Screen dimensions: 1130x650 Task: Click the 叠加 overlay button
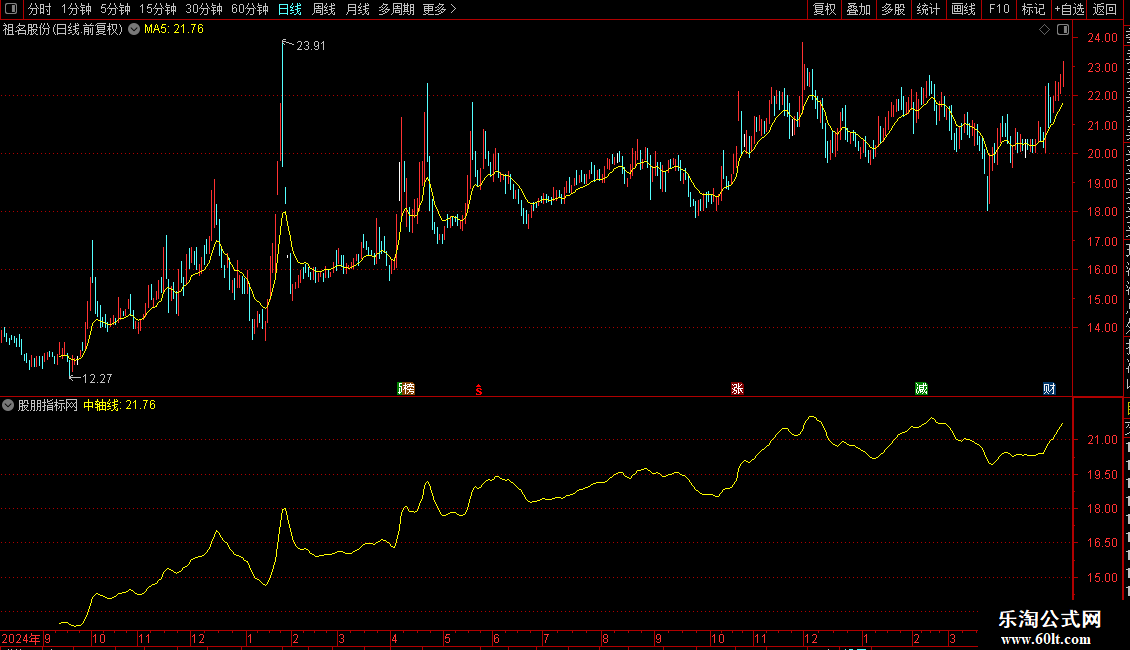[858, 9]
